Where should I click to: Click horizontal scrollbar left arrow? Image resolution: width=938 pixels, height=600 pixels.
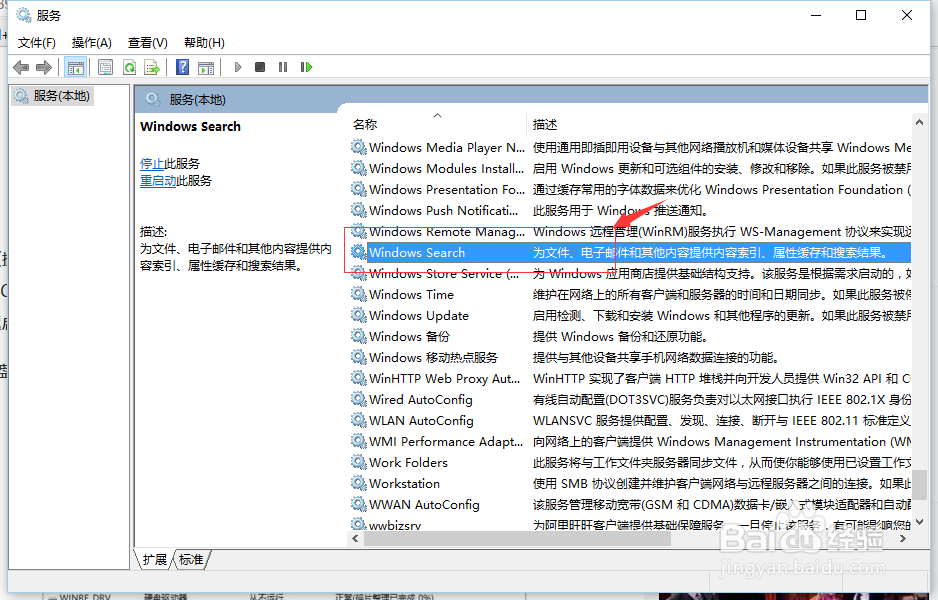pyautogui.click(x=355, y=538)
